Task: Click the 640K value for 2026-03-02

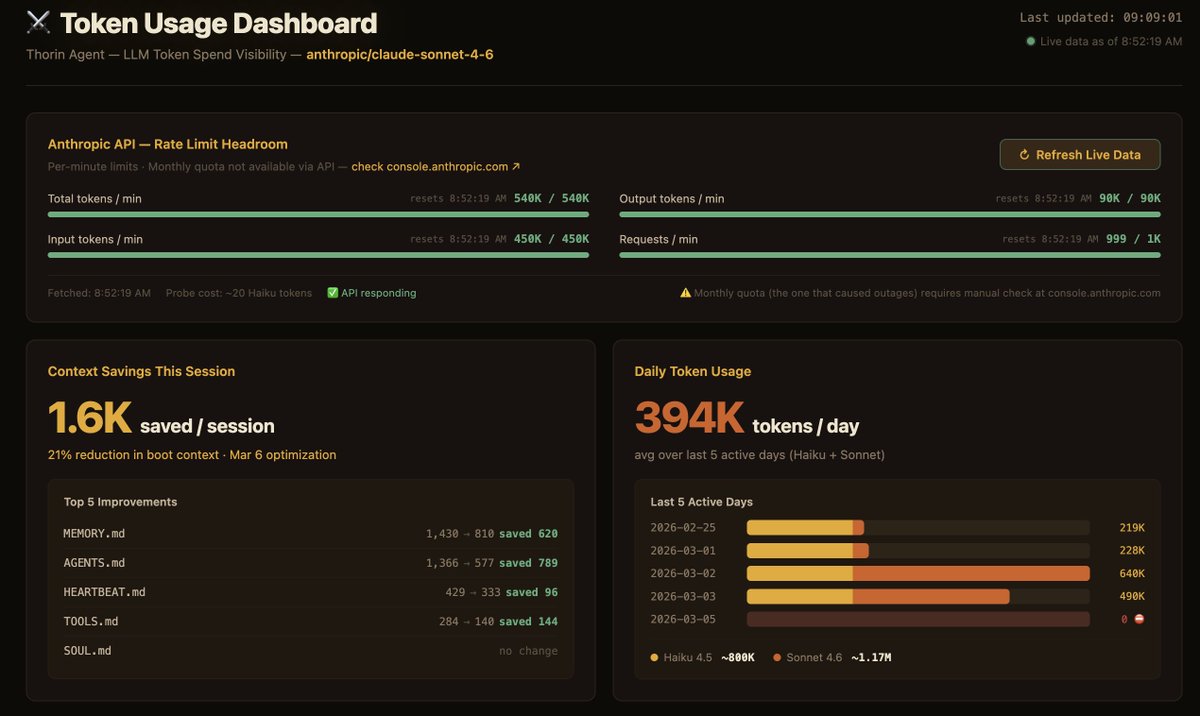Action: pyautogui.click(x=1132, y=573)
